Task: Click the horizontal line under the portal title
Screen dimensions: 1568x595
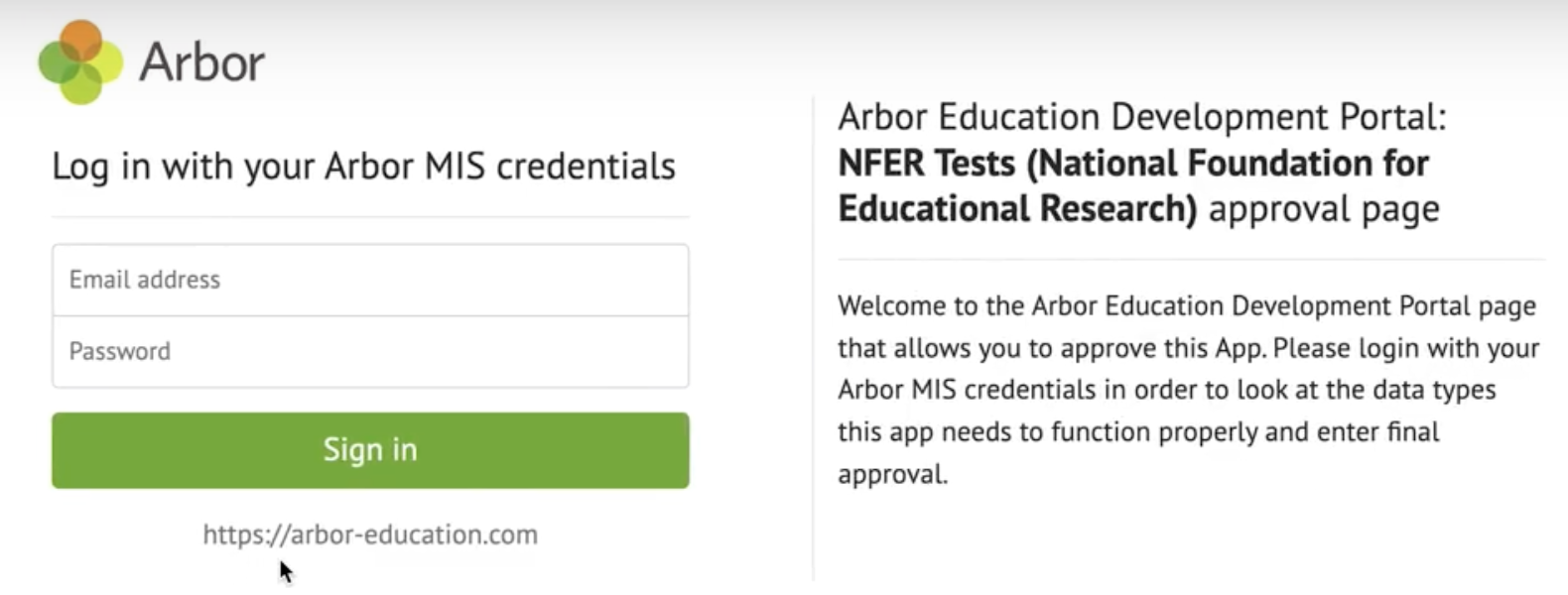Action: (1191, 260)
